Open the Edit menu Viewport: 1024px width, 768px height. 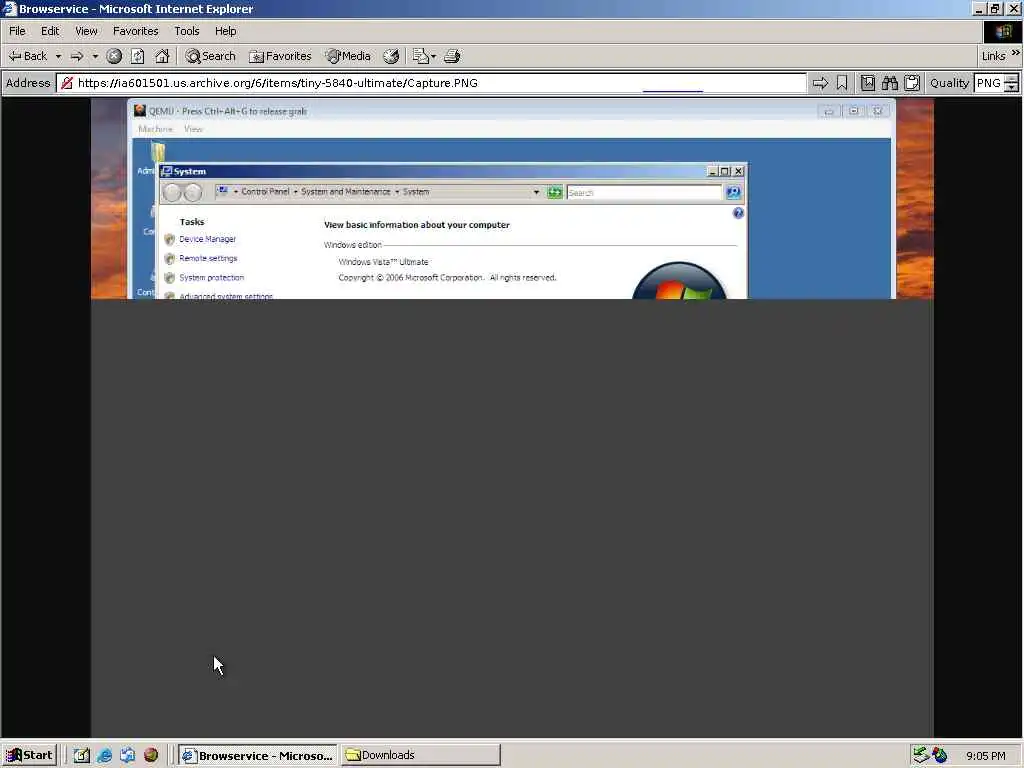click(50, 31)
